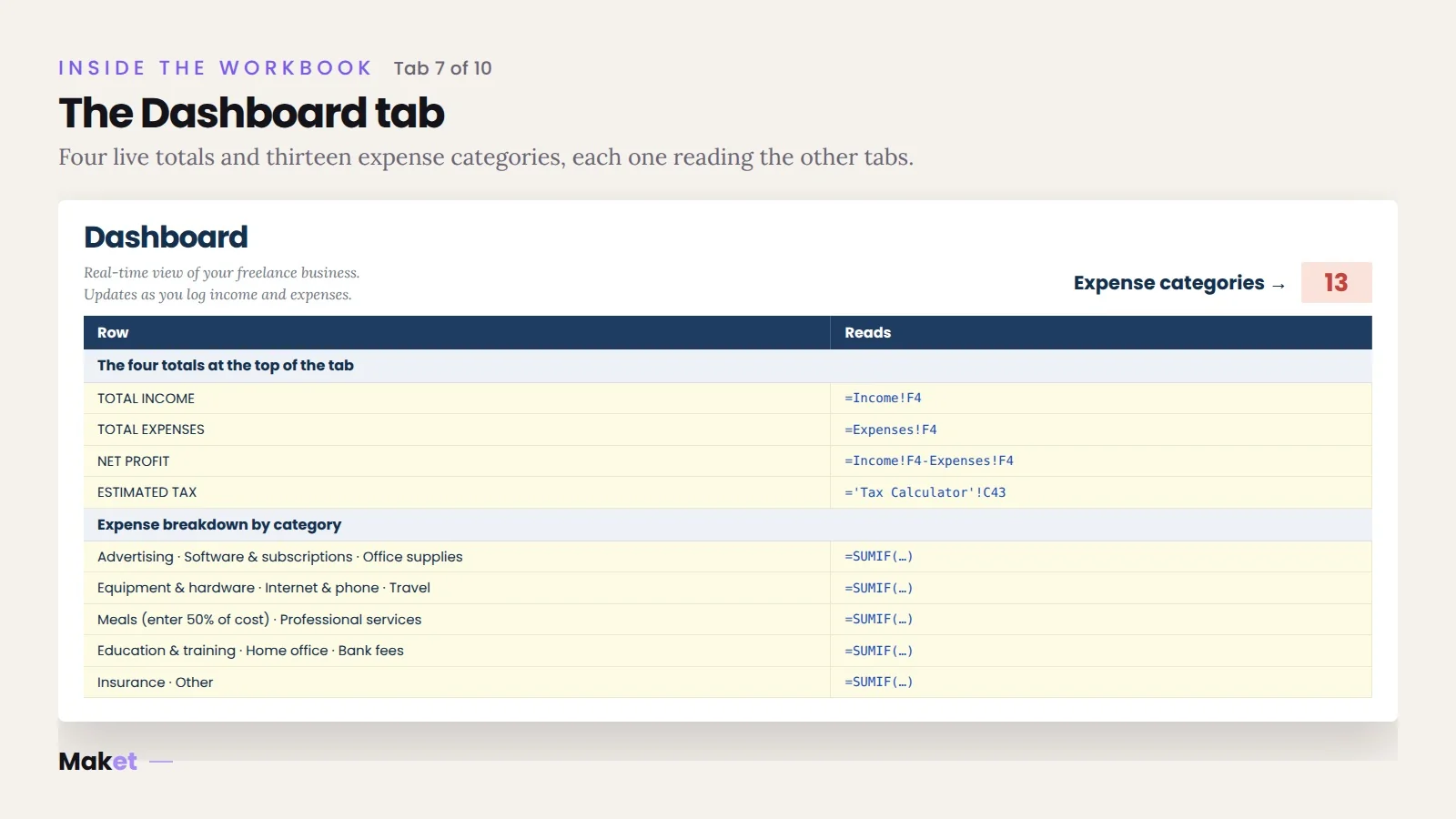Click the 'TOTAL EXPENSES' row label

pyautogui.click(x=151, y=430)
